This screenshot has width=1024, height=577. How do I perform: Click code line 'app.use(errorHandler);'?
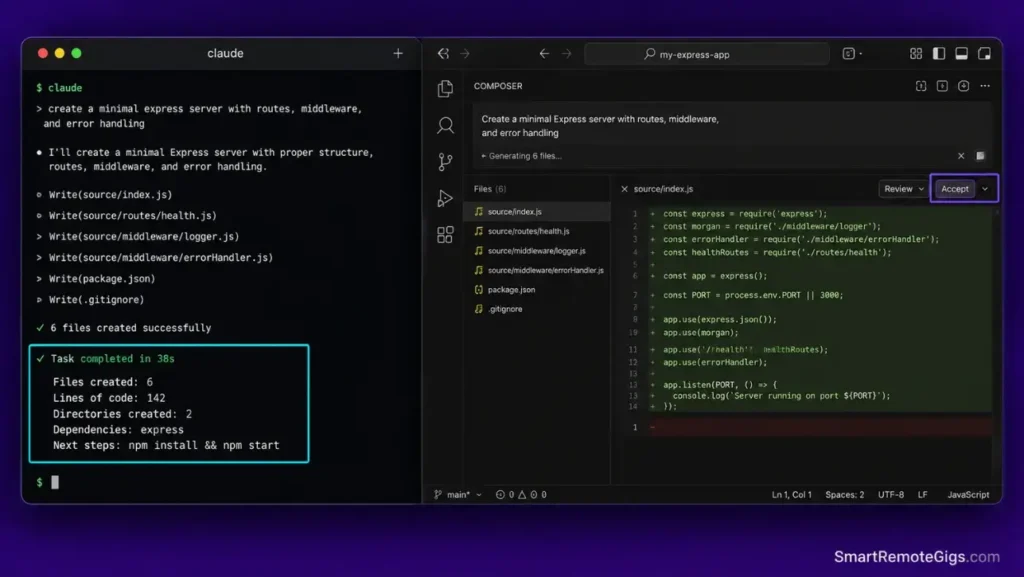click(x=714, y=362)
